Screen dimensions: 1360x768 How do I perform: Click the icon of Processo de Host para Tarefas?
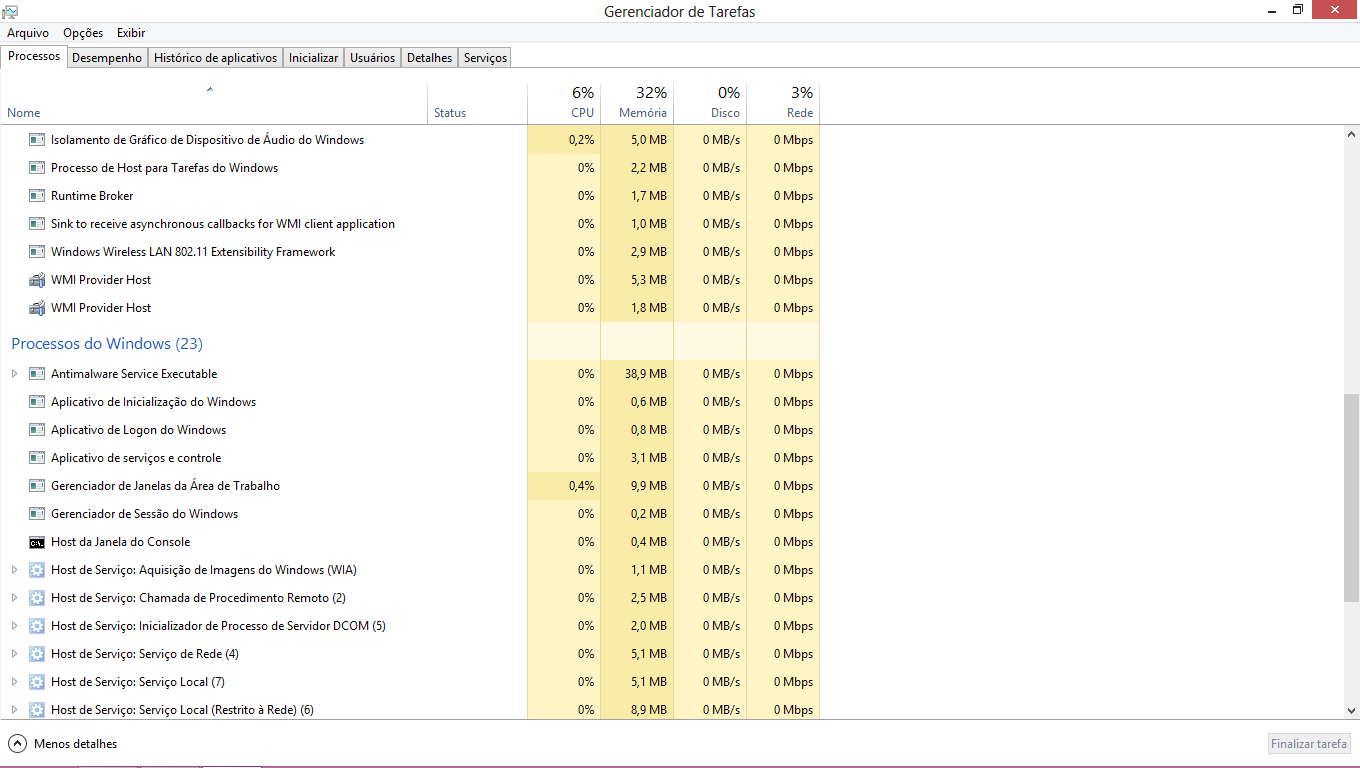click(37, 168)
